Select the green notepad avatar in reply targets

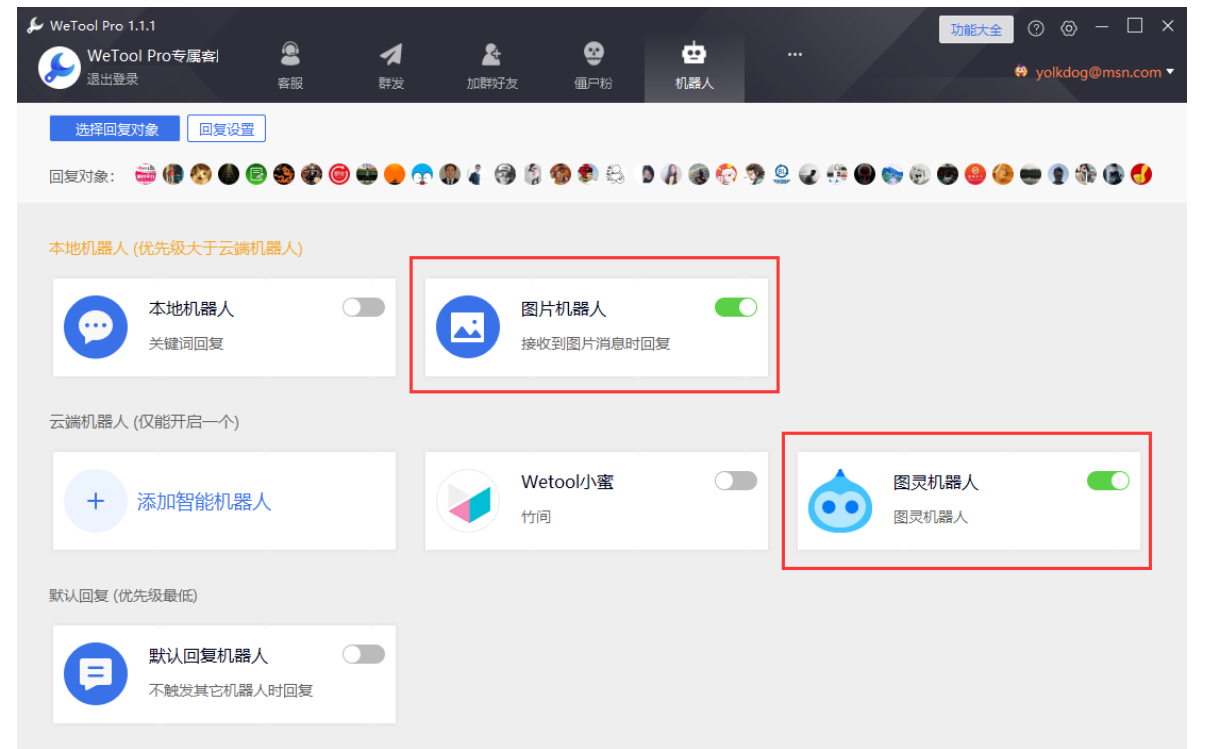tap(255, 175)
